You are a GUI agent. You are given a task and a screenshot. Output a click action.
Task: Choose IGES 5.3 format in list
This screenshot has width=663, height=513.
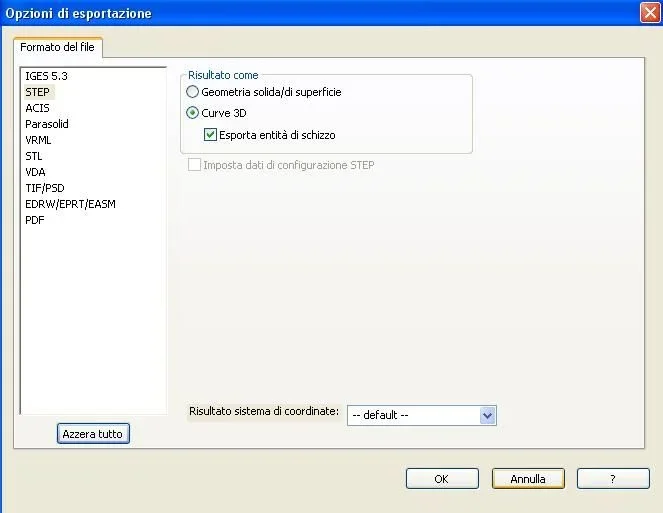(x=46, y=76)
